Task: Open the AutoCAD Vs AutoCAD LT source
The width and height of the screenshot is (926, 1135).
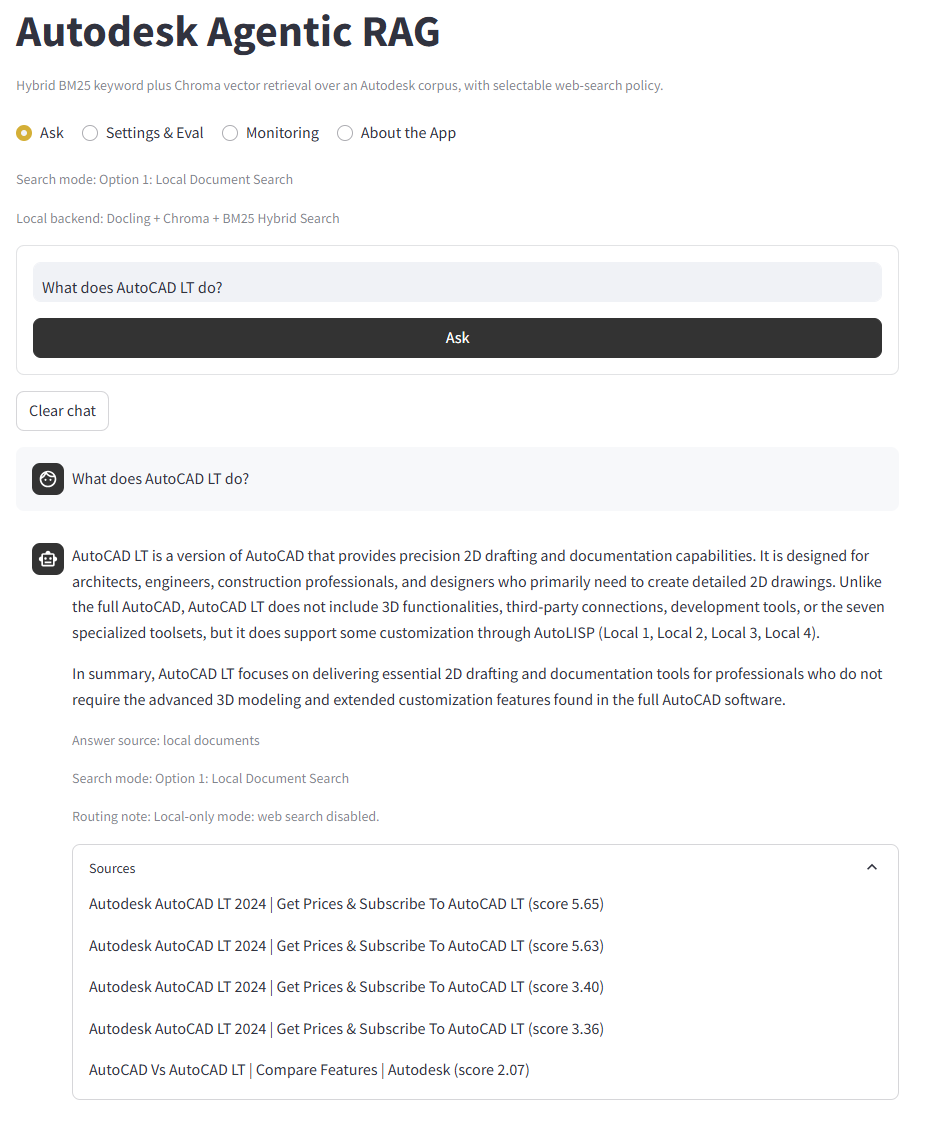Action: point(309,1070)
